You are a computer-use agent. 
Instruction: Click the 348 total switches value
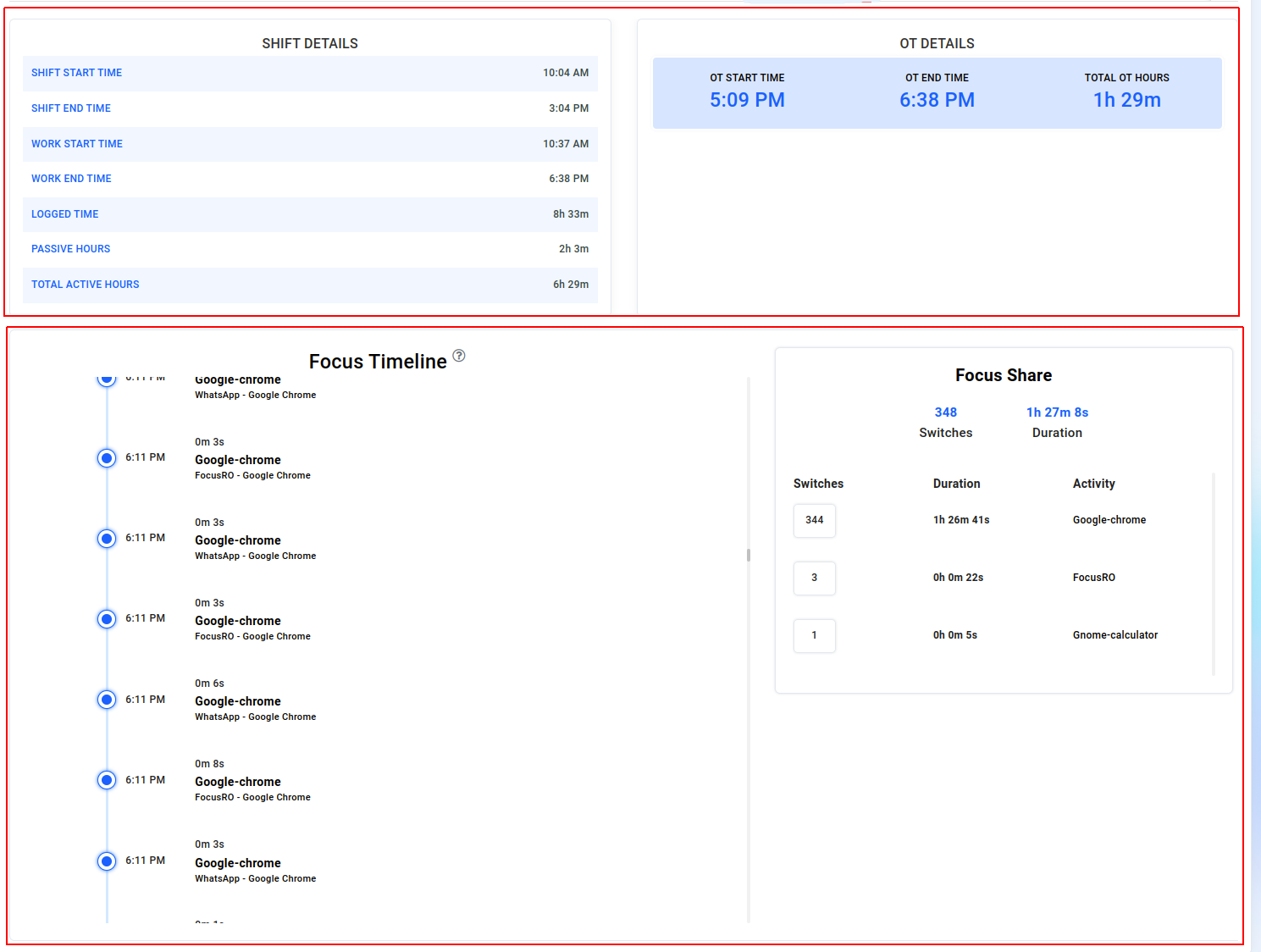[945, 412]
